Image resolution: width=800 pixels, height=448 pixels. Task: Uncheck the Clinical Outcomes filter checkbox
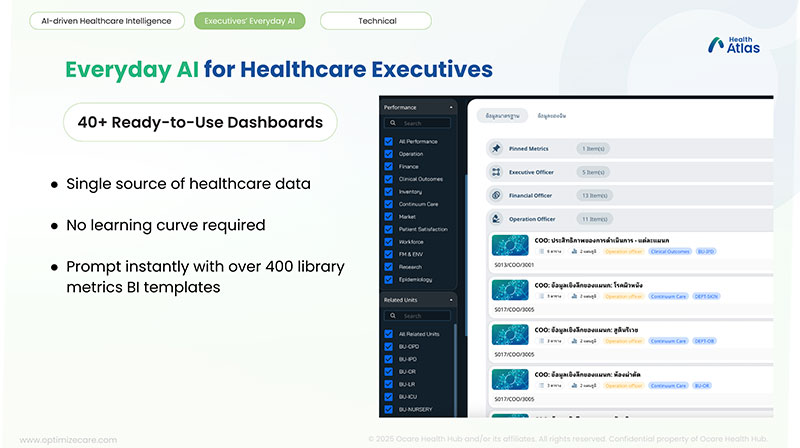tap(389, 179)
